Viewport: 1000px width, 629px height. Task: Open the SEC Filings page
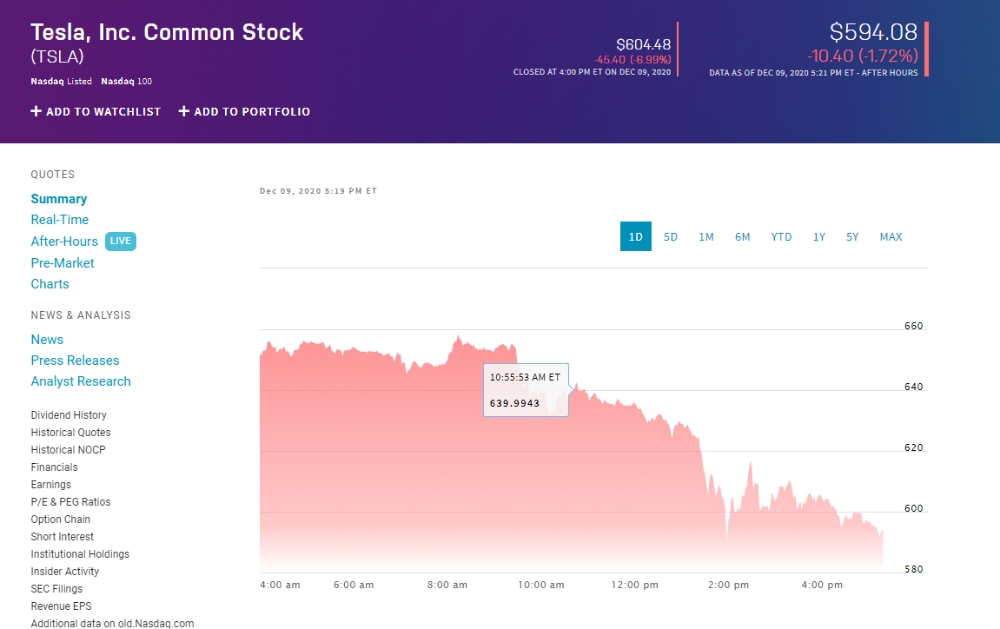coord(57,589)
